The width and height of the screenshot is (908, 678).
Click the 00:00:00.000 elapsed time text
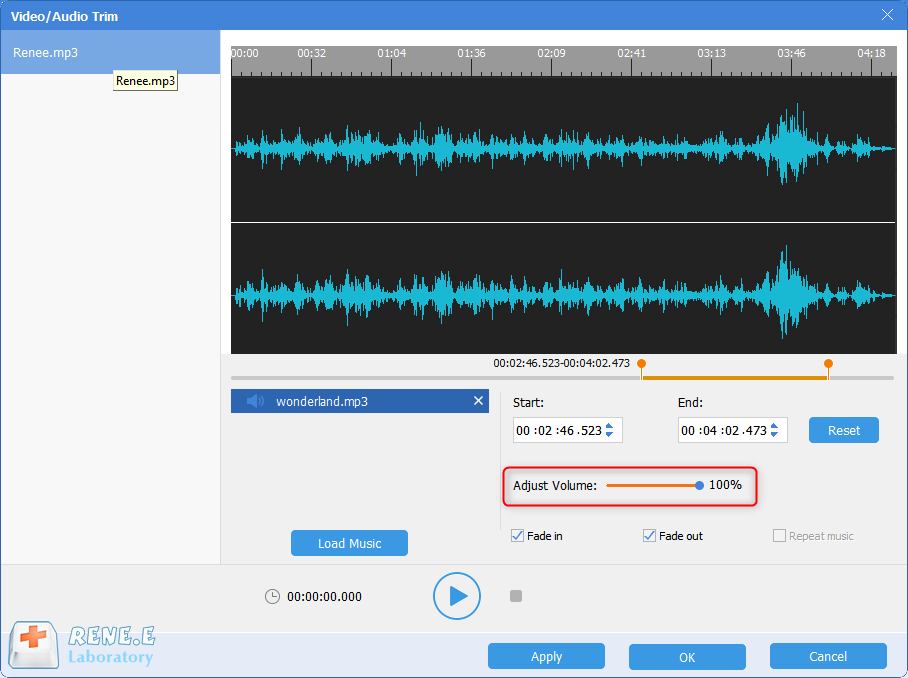pyautogui.click(x=324, y=596)
